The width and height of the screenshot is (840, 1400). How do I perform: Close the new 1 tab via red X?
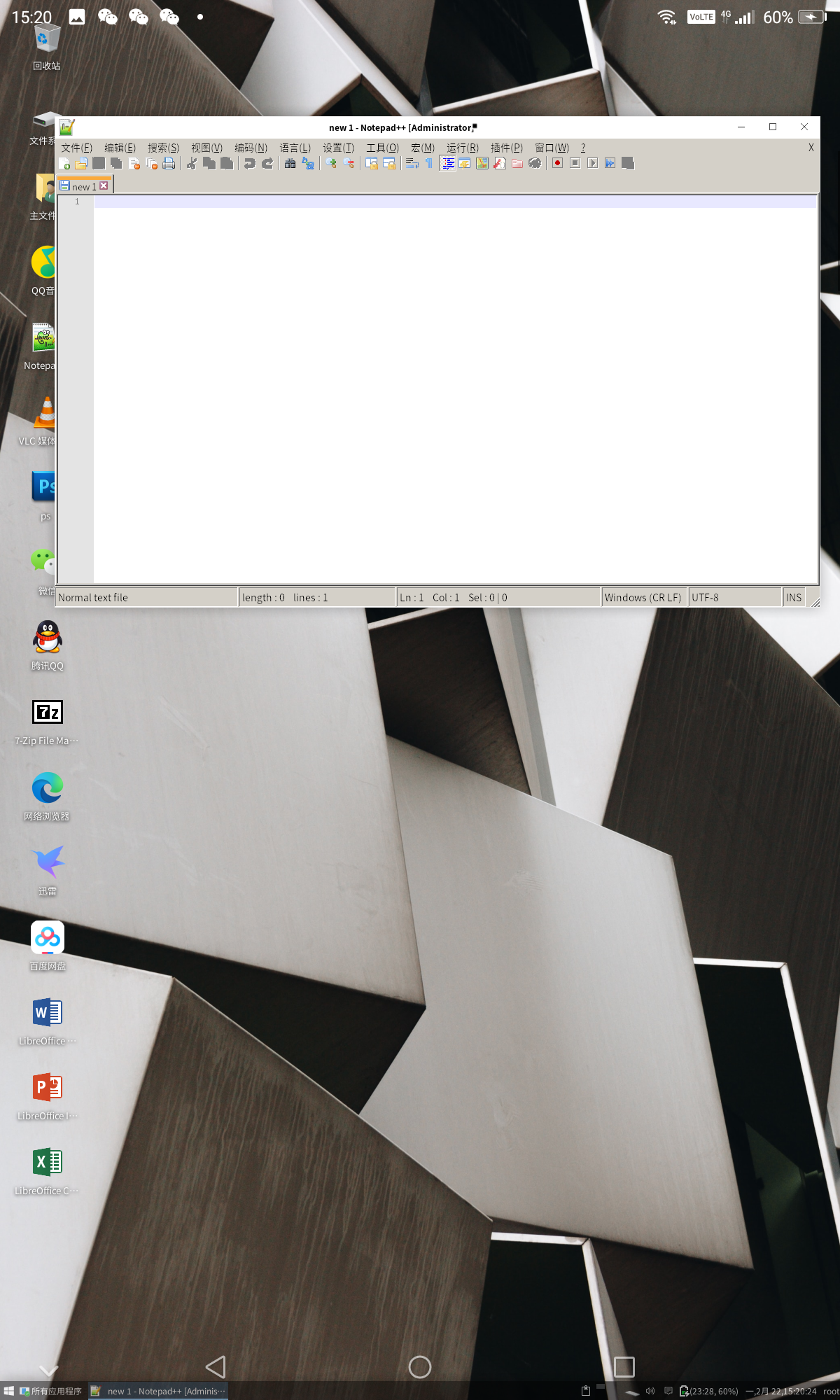[104, 186]
